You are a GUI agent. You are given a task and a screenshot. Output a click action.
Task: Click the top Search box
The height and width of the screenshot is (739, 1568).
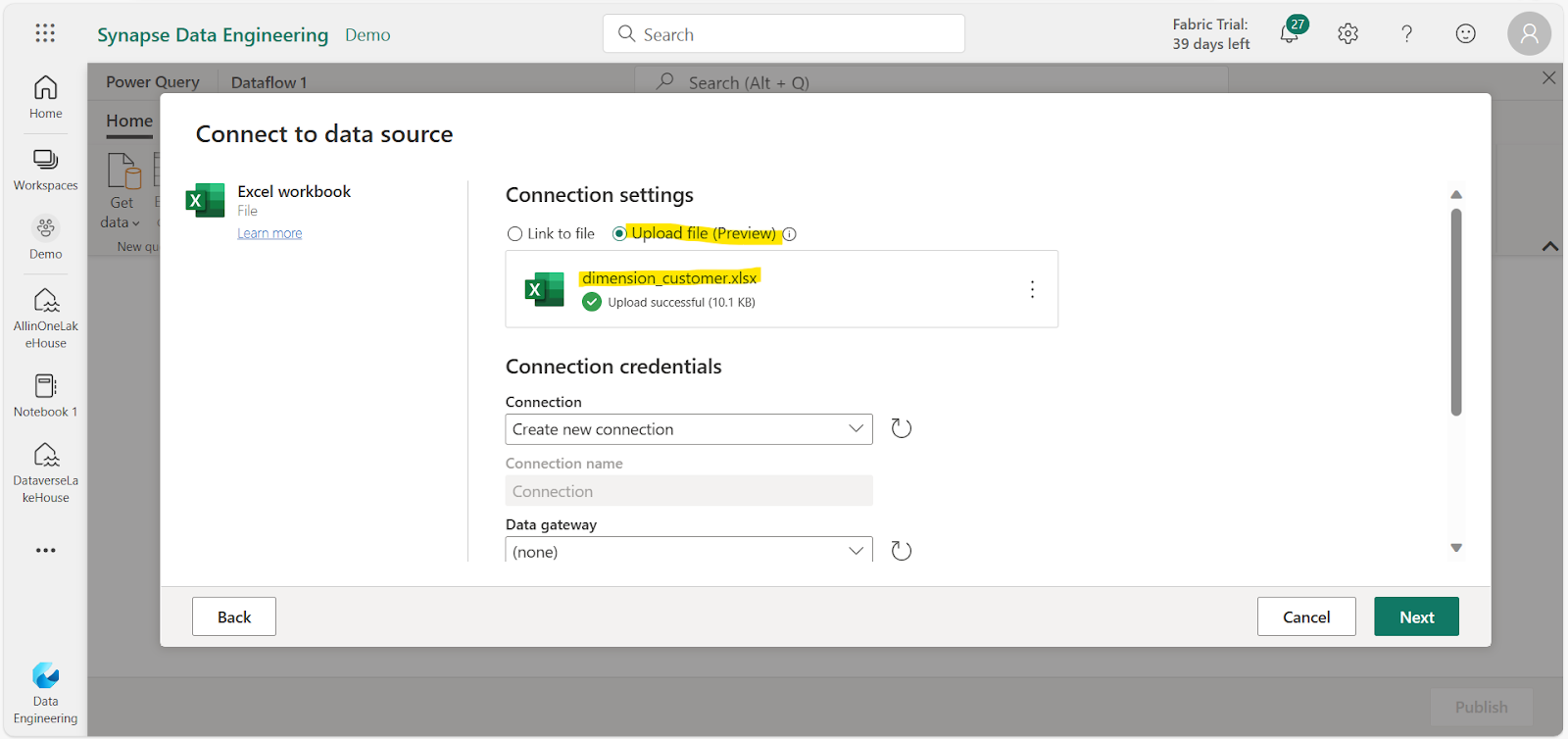coord(784,33)
